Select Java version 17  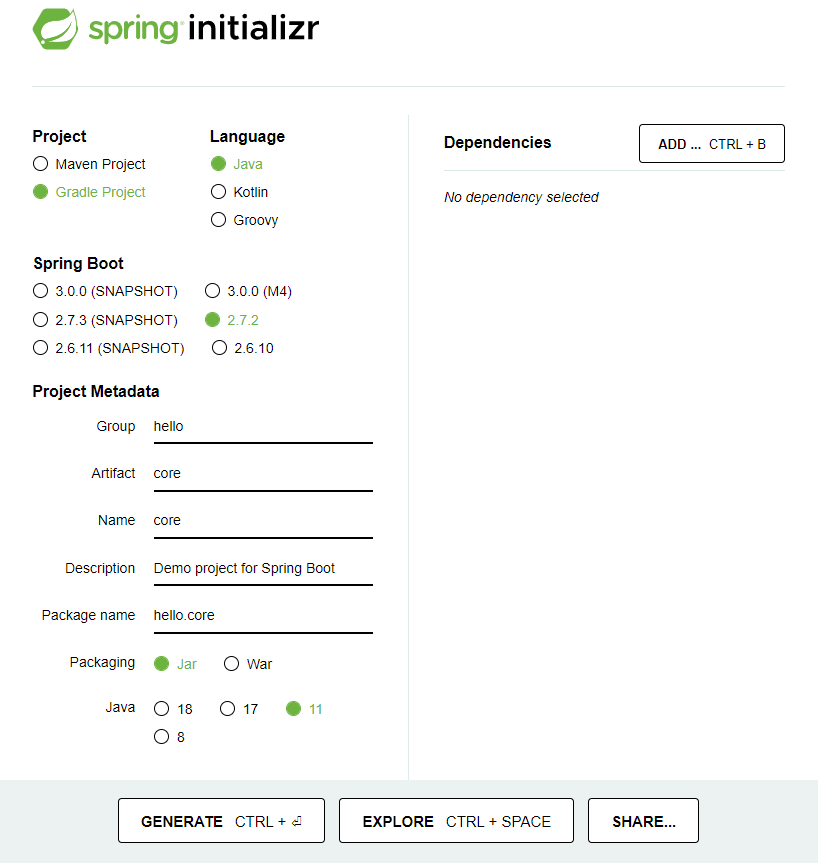[x=227, y=708]
